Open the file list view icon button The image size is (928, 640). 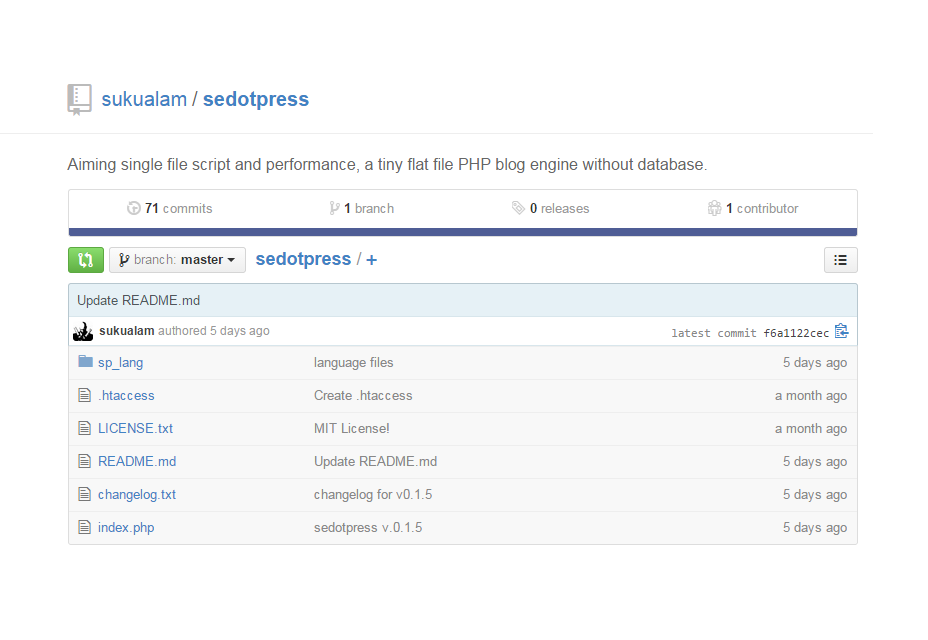pos(840,260)
